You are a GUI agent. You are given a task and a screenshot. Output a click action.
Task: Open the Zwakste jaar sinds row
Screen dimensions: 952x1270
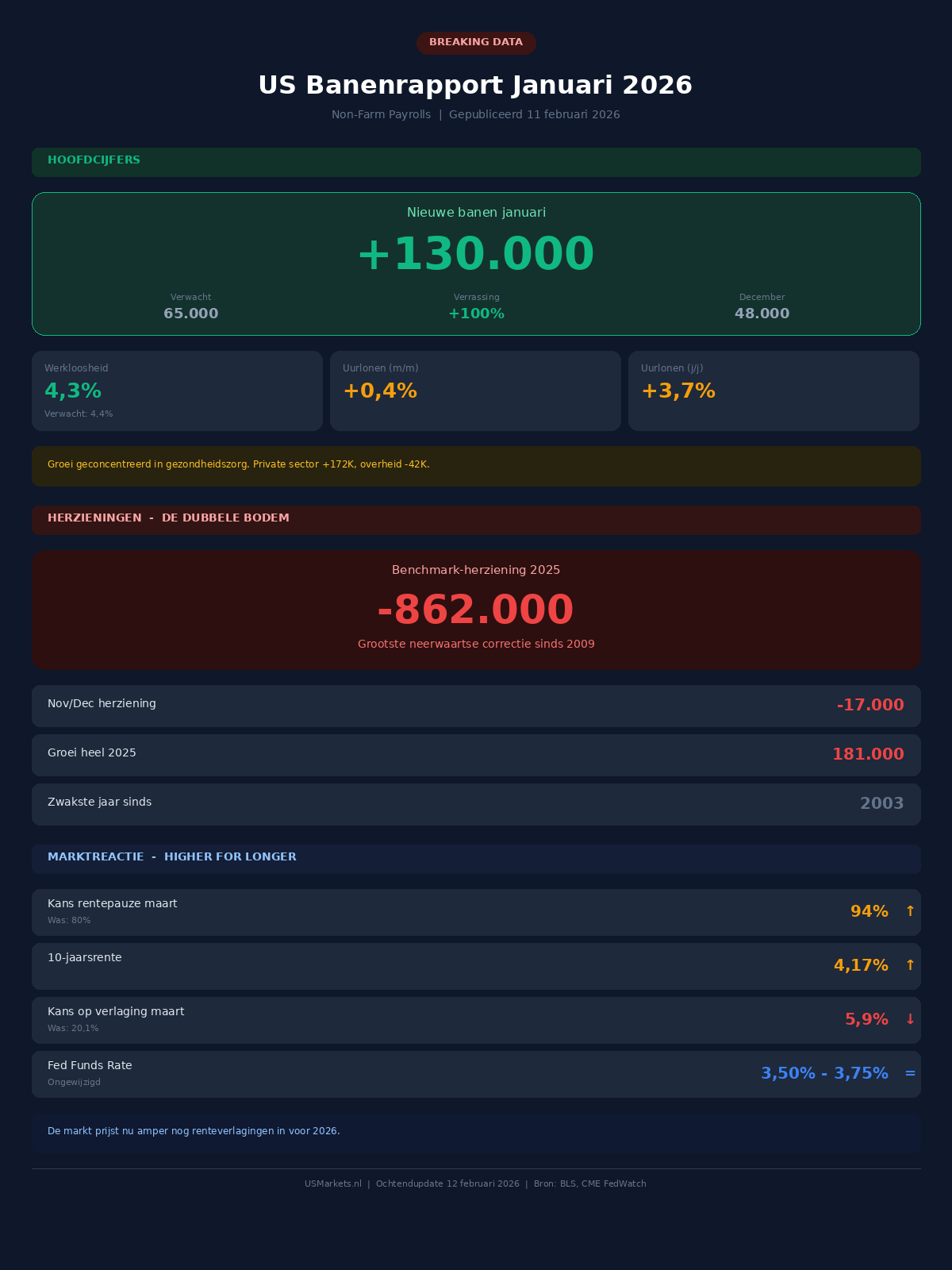[x=476, y=804]
